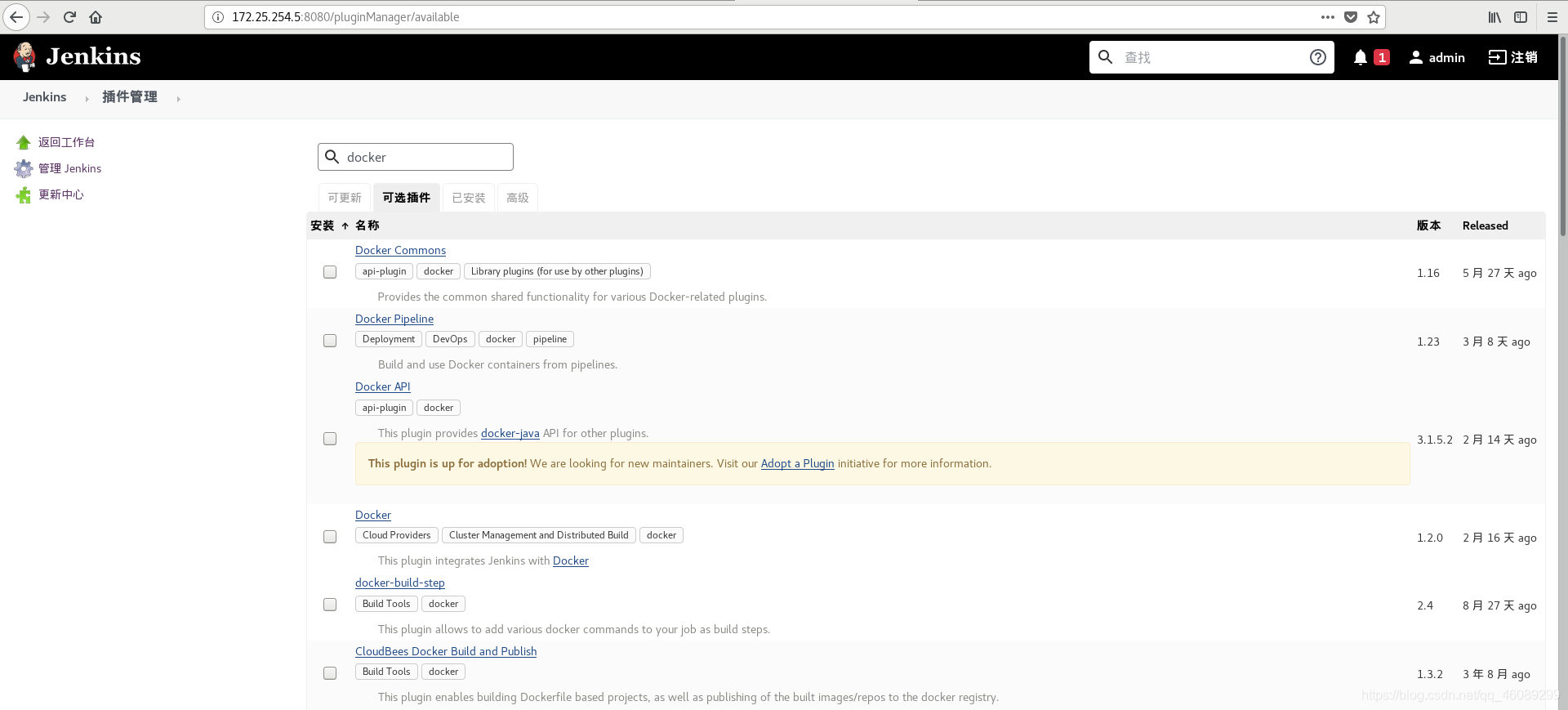This screenshot has width=1568, height=710.
Task: Open notifications bell icon
Action: click(x=1360, y=57)
